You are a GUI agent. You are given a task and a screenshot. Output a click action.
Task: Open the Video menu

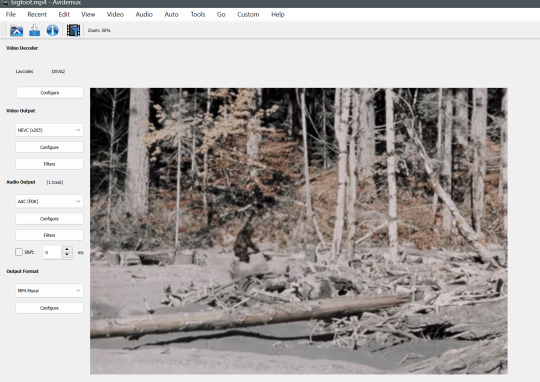click(x=115, y=14)
